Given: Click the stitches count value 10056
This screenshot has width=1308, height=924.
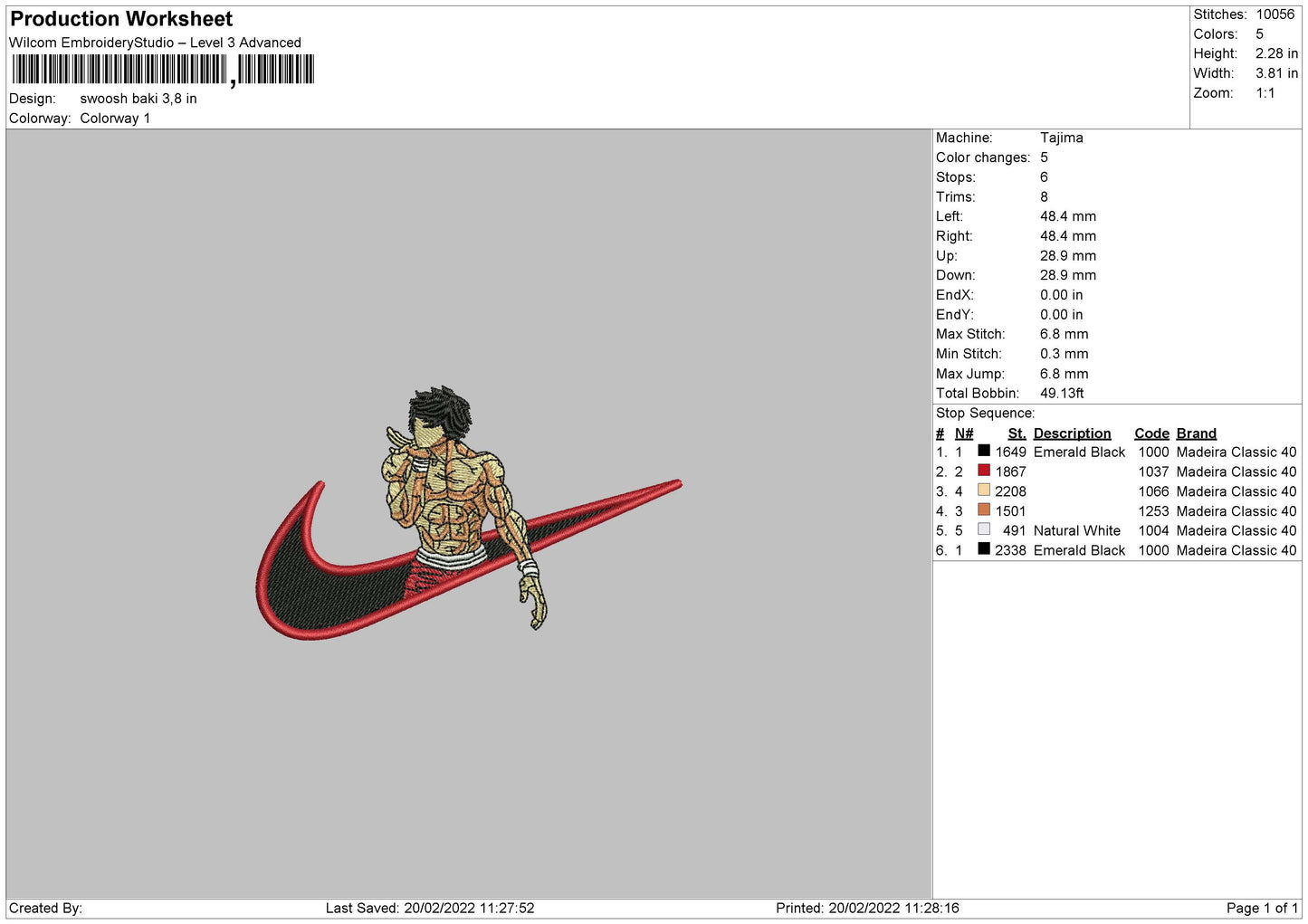Looking at the screenshot, I should (1275, 14).
